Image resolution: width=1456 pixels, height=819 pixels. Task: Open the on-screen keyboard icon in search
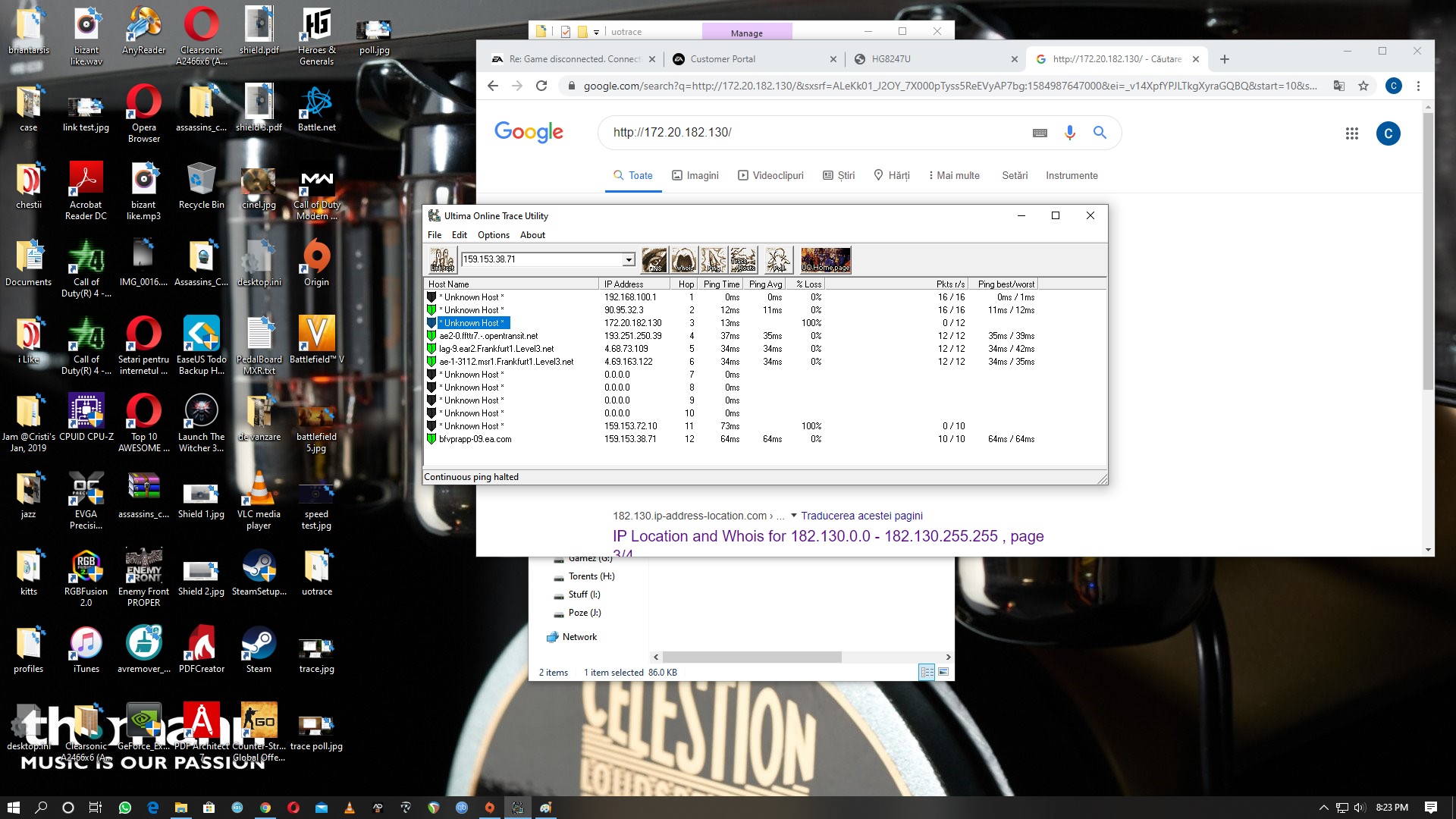(x=1040, y=133)
